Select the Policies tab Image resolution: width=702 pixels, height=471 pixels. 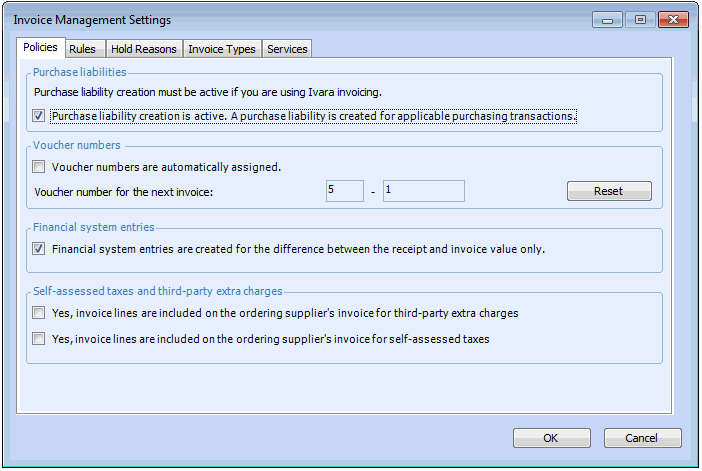coord(41,47)
